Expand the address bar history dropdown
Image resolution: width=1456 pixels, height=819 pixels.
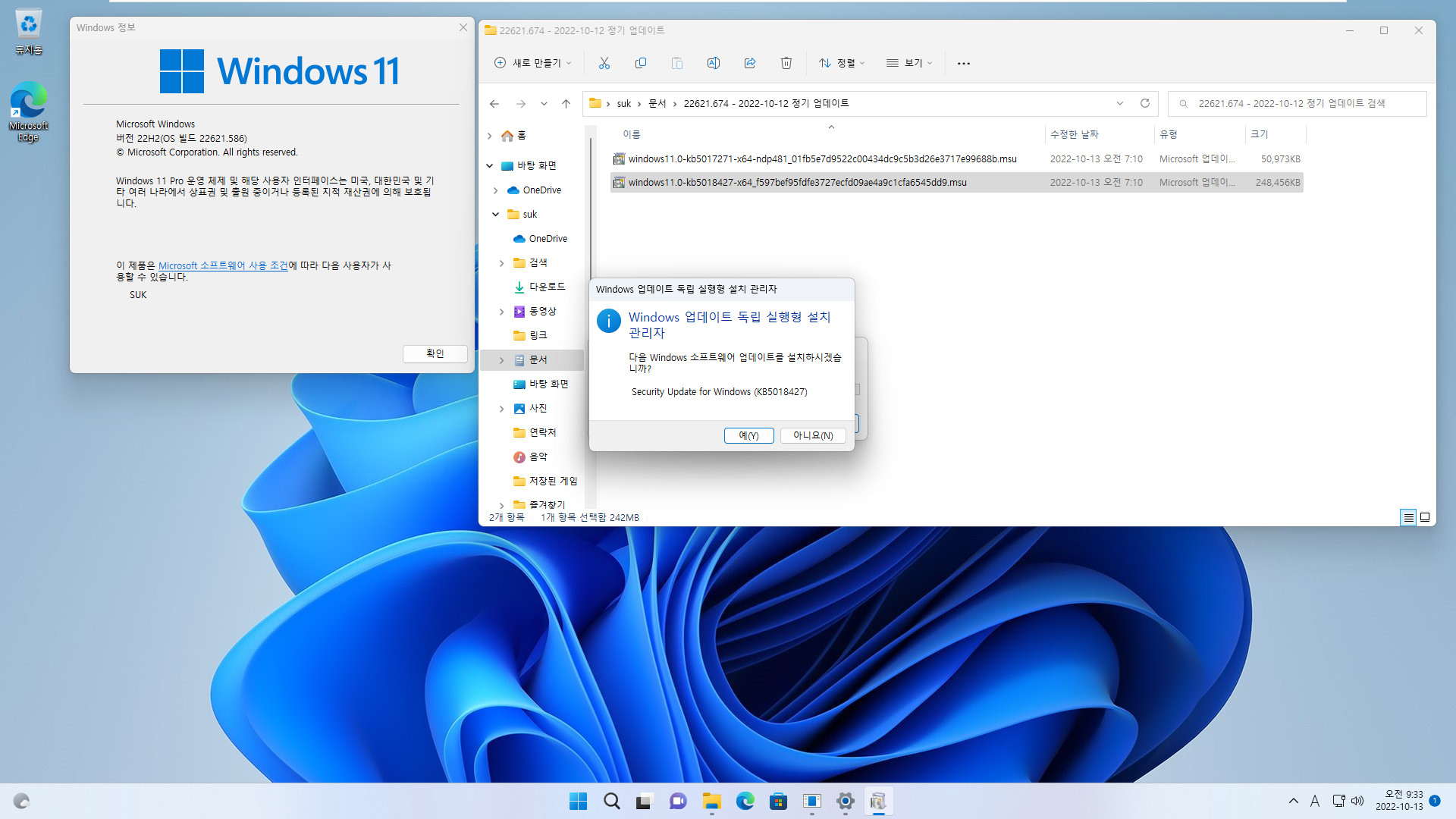[1120, 103]
